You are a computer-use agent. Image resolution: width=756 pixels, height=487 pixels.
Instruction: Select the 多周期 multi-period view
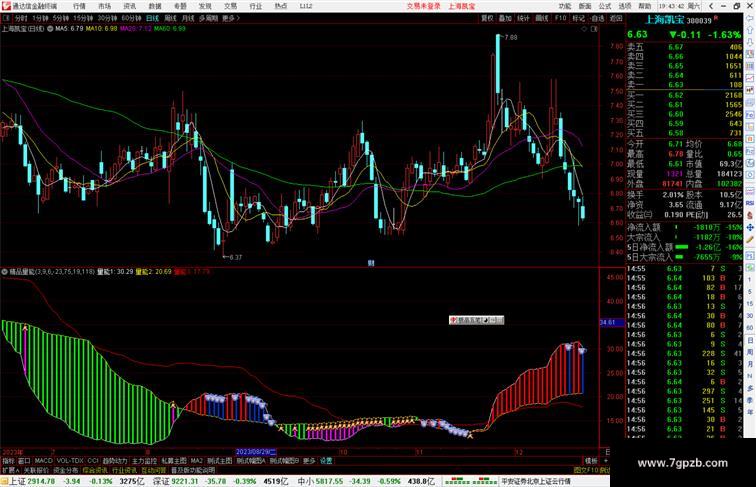pos(208,18)
